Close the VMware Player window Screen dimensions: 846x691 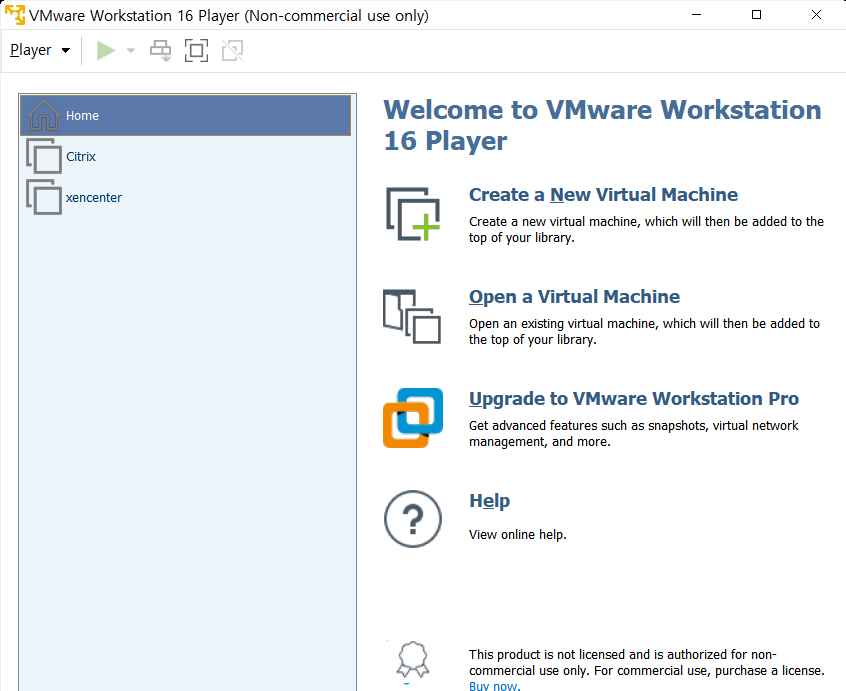[x=816, y=15]
